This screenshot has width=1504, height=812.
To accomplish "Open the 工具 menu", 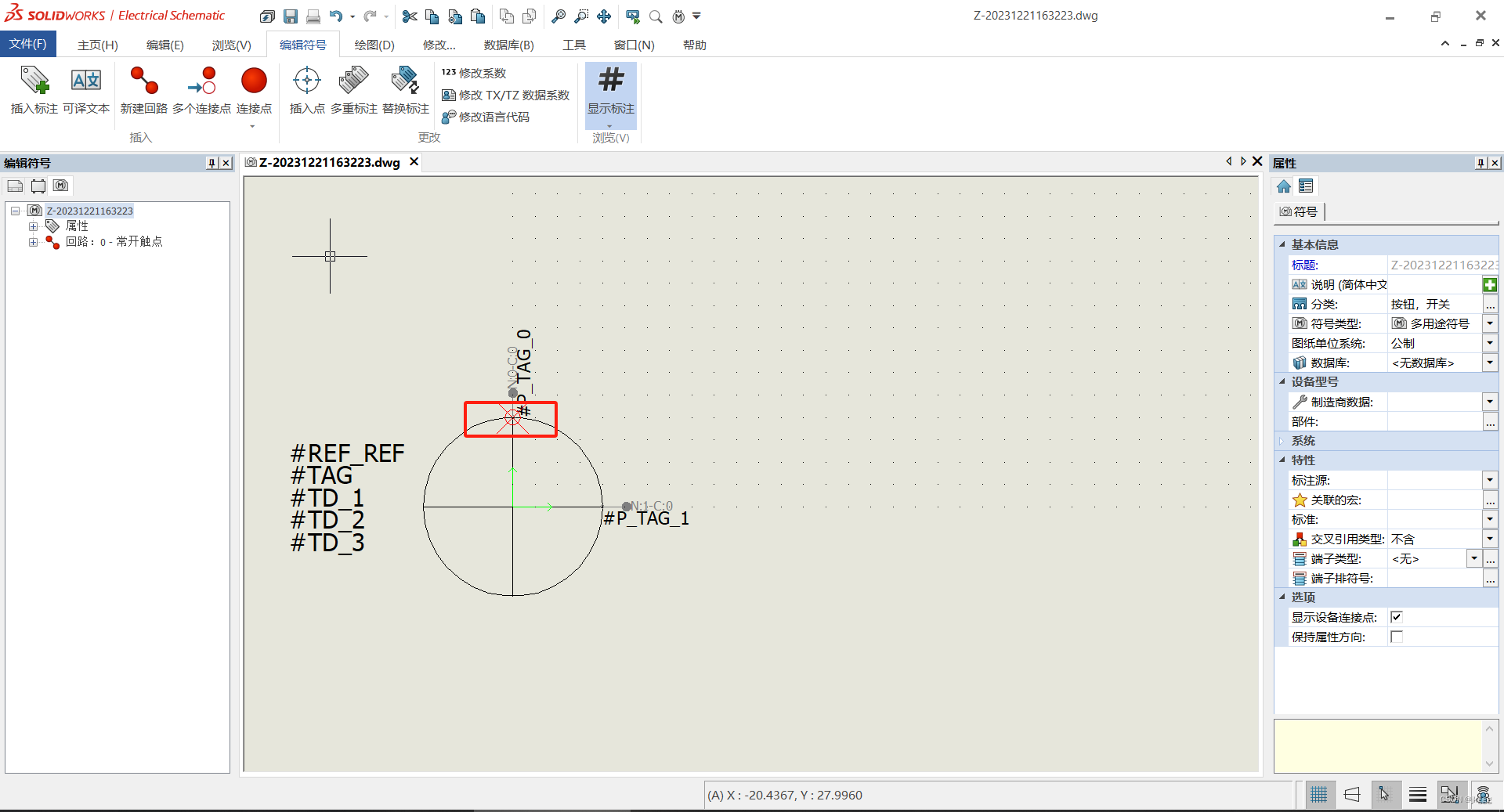I will pyautogui.click(x=573, y=45).
